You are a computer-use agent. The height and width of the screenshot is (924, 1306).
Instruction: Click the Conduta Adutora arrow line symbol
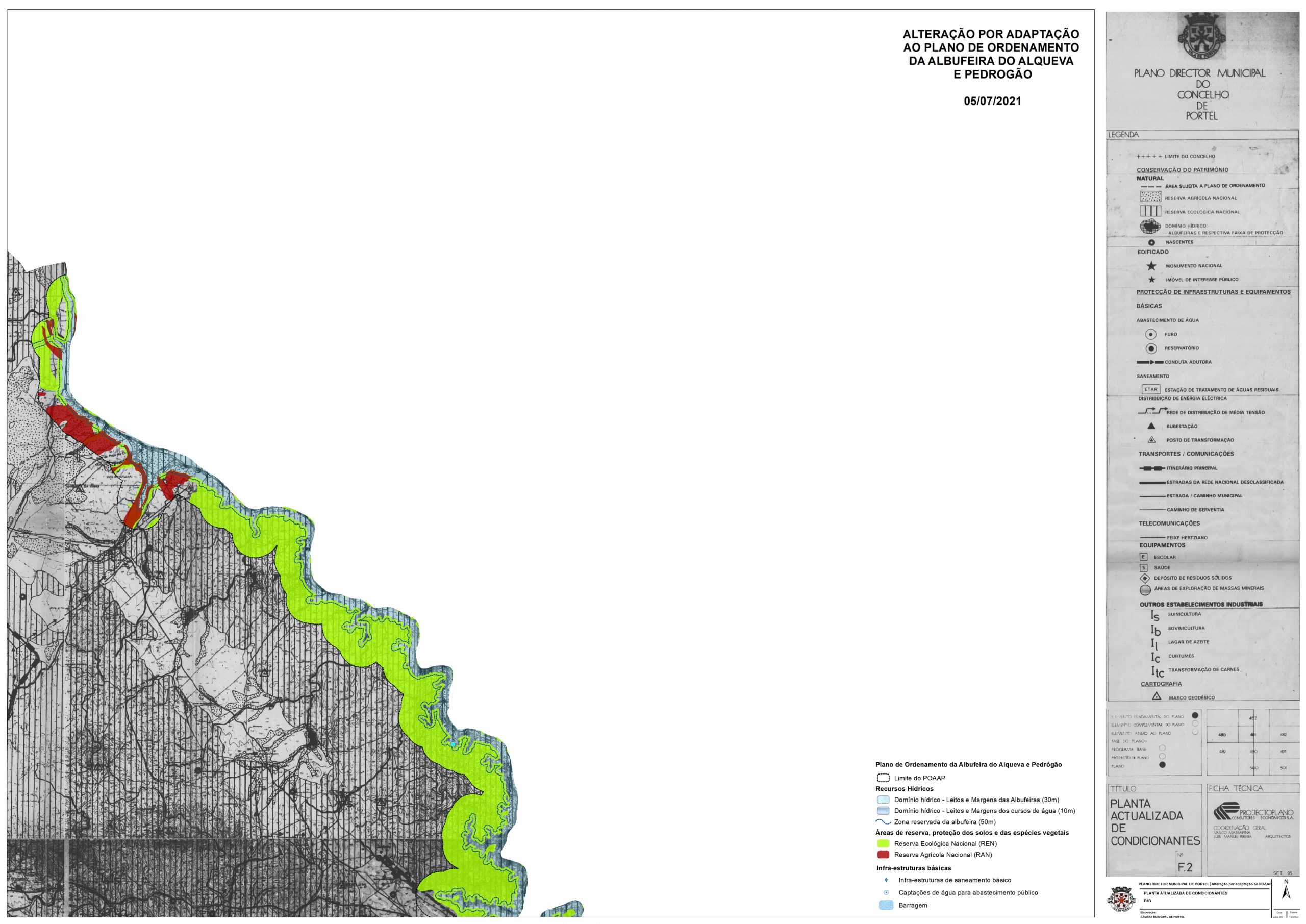tap(1150, 362)
